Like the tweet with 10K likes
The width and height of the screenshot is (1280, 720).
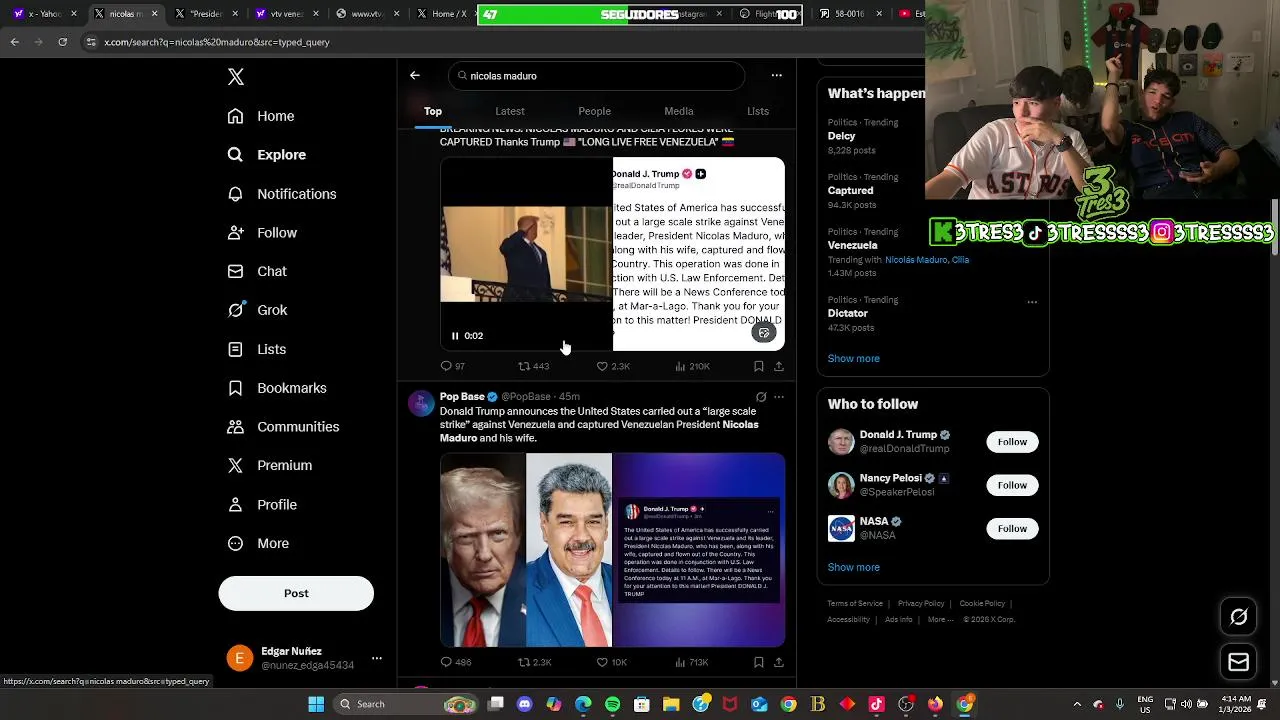click(x=612, y=662)
